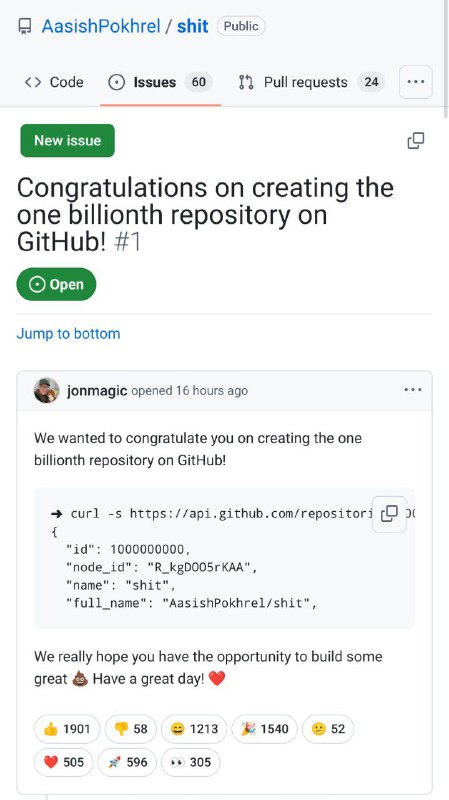The width and height of the screenshot is (449, 800).
Task: Add the confused face reaction 52
Action: [x=328, y=729]
